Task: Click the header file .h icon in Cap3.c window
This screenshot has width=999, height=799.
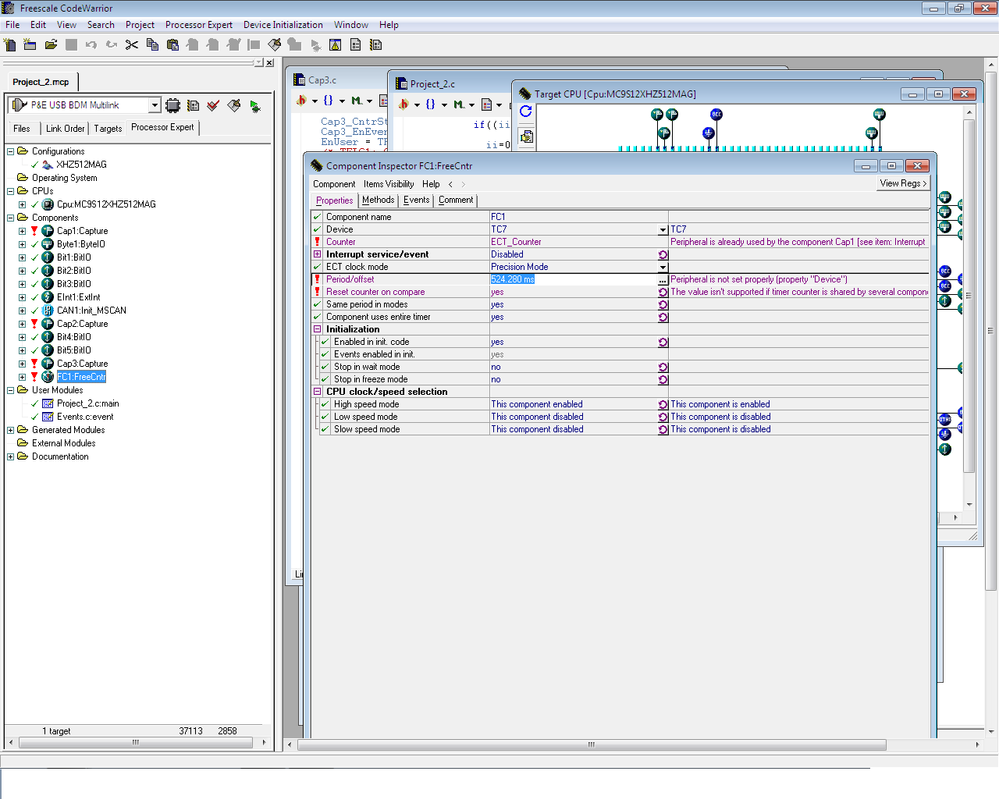Action: [x=301, y=101]
